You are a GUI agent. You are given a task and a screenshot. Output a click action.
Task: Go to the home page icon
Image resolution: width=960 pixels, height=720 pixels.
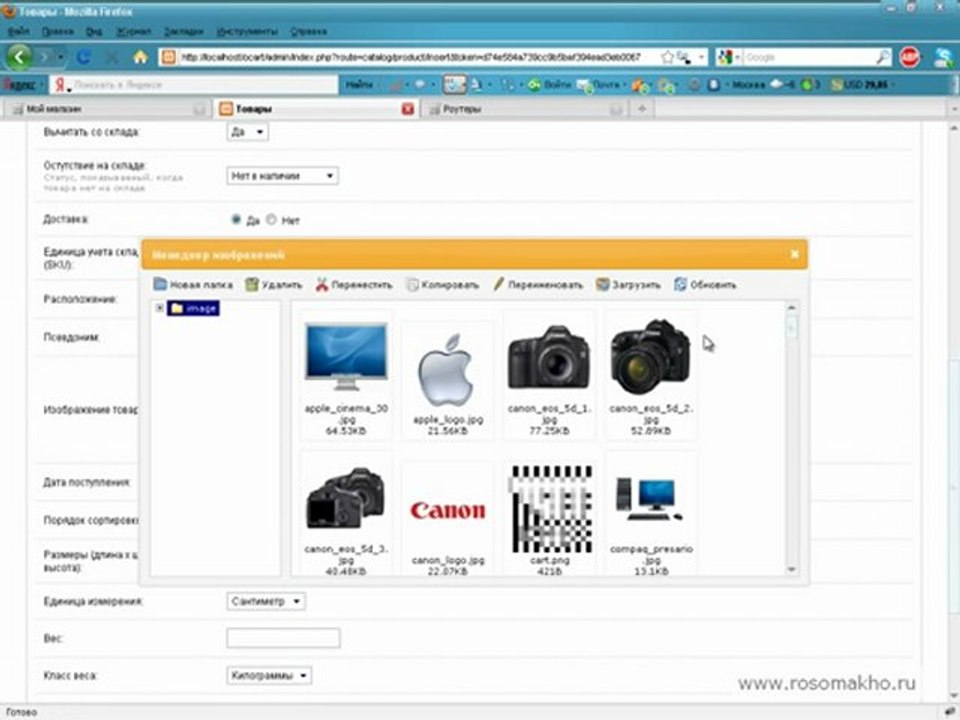point(140,58)
